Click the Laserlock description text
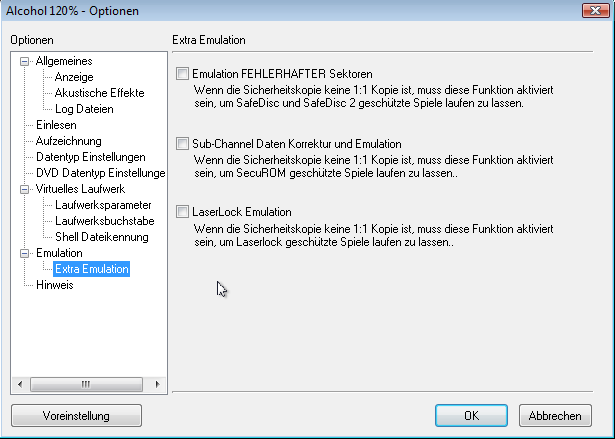This screenshot has width=615, height=439. 373,235
